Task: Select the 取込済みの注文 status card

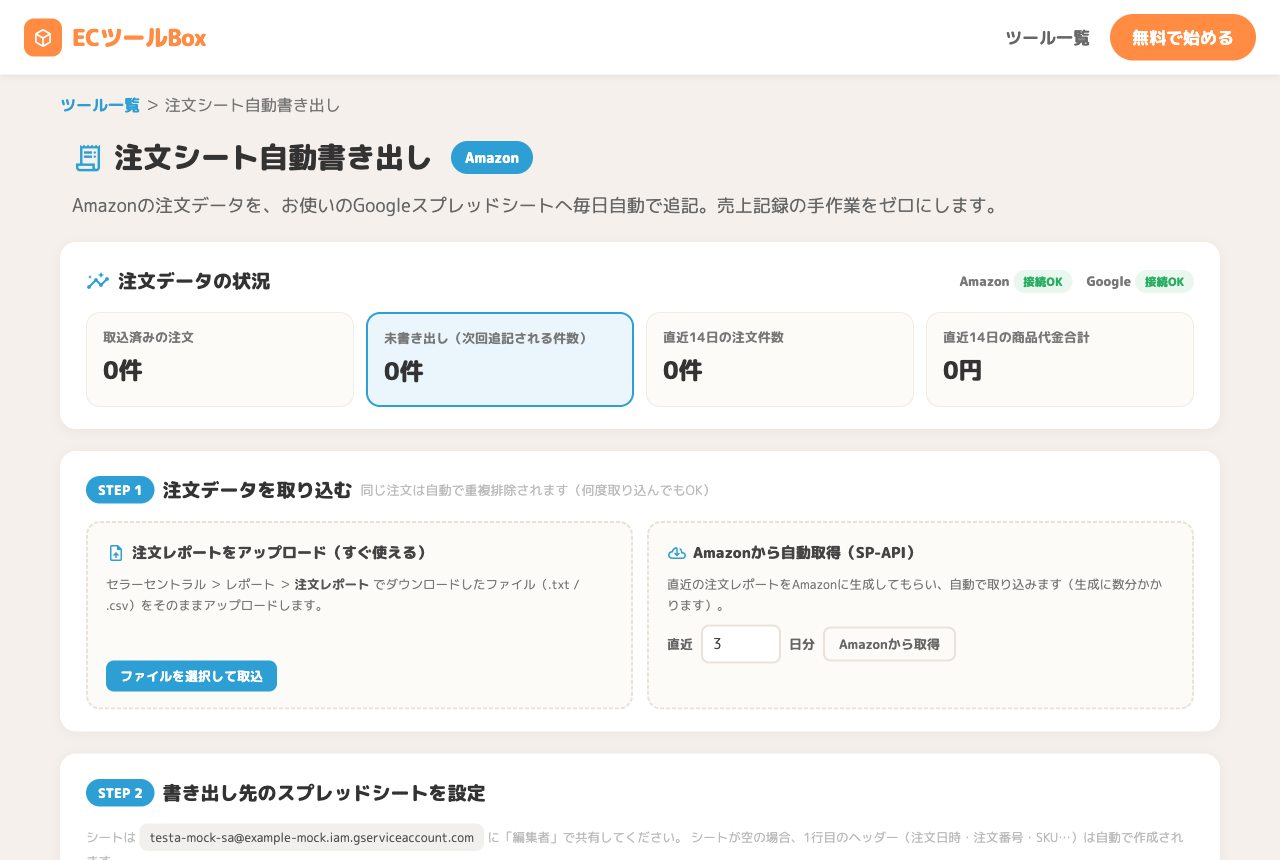Action: 220,359
